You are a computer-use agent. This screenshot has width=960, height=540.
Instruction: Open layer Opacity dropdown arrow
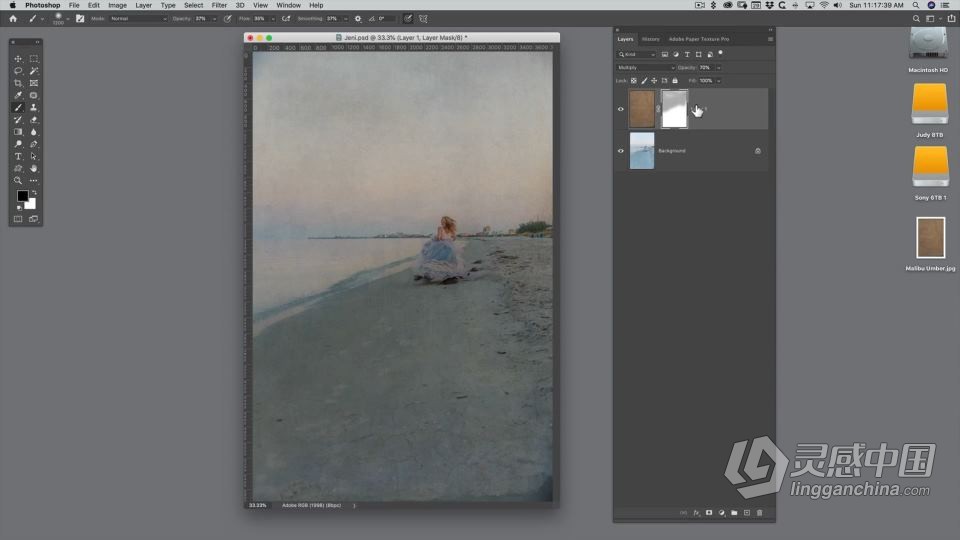pos(719,67)
